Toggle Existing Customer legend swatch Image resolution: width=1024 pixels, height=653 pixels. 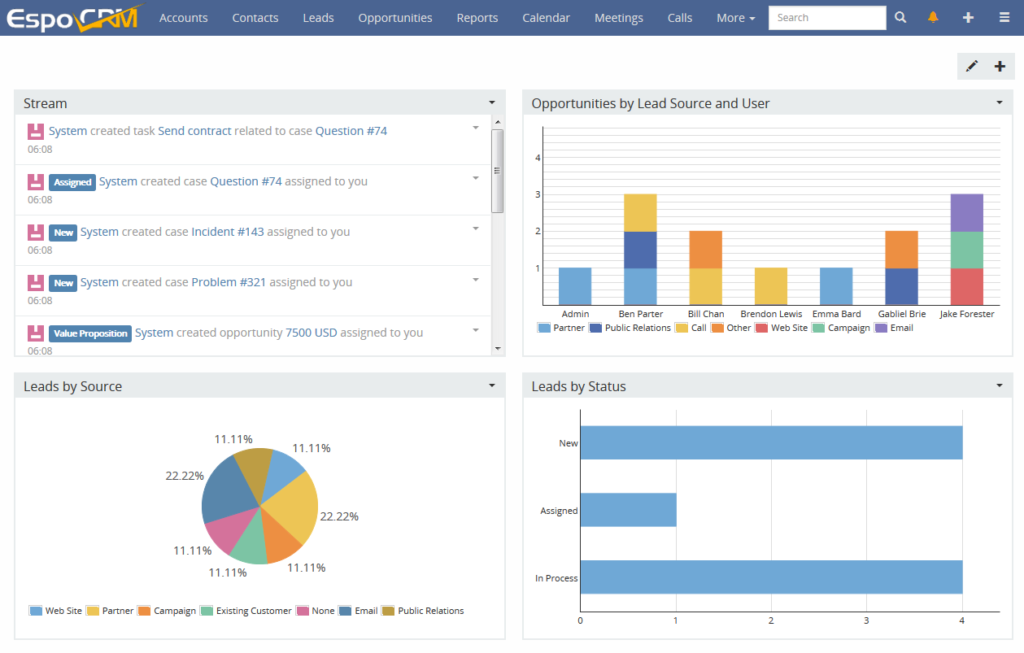[x=207, y=611]
